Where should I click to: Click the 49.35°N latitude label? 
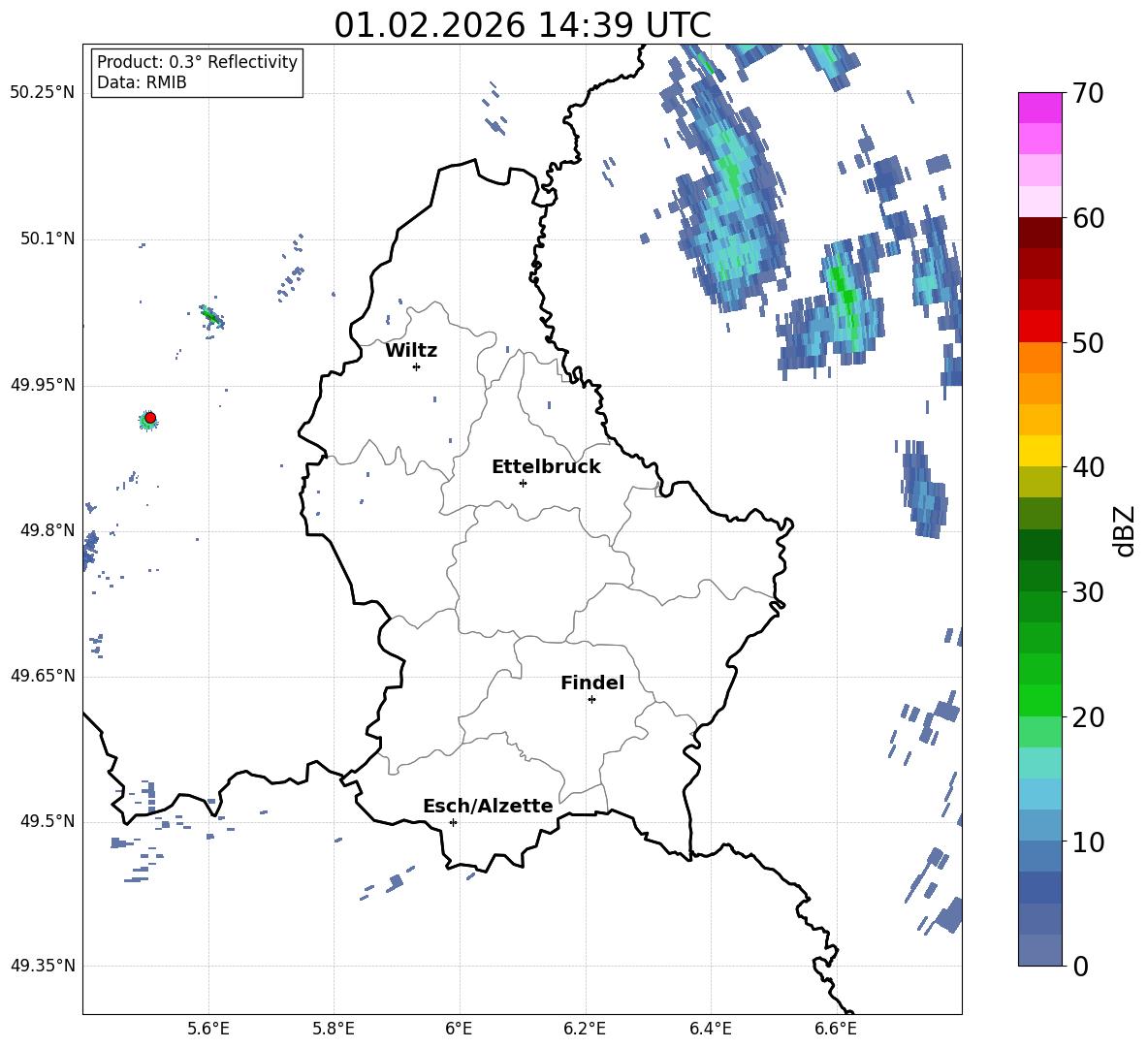click(43, 966)
